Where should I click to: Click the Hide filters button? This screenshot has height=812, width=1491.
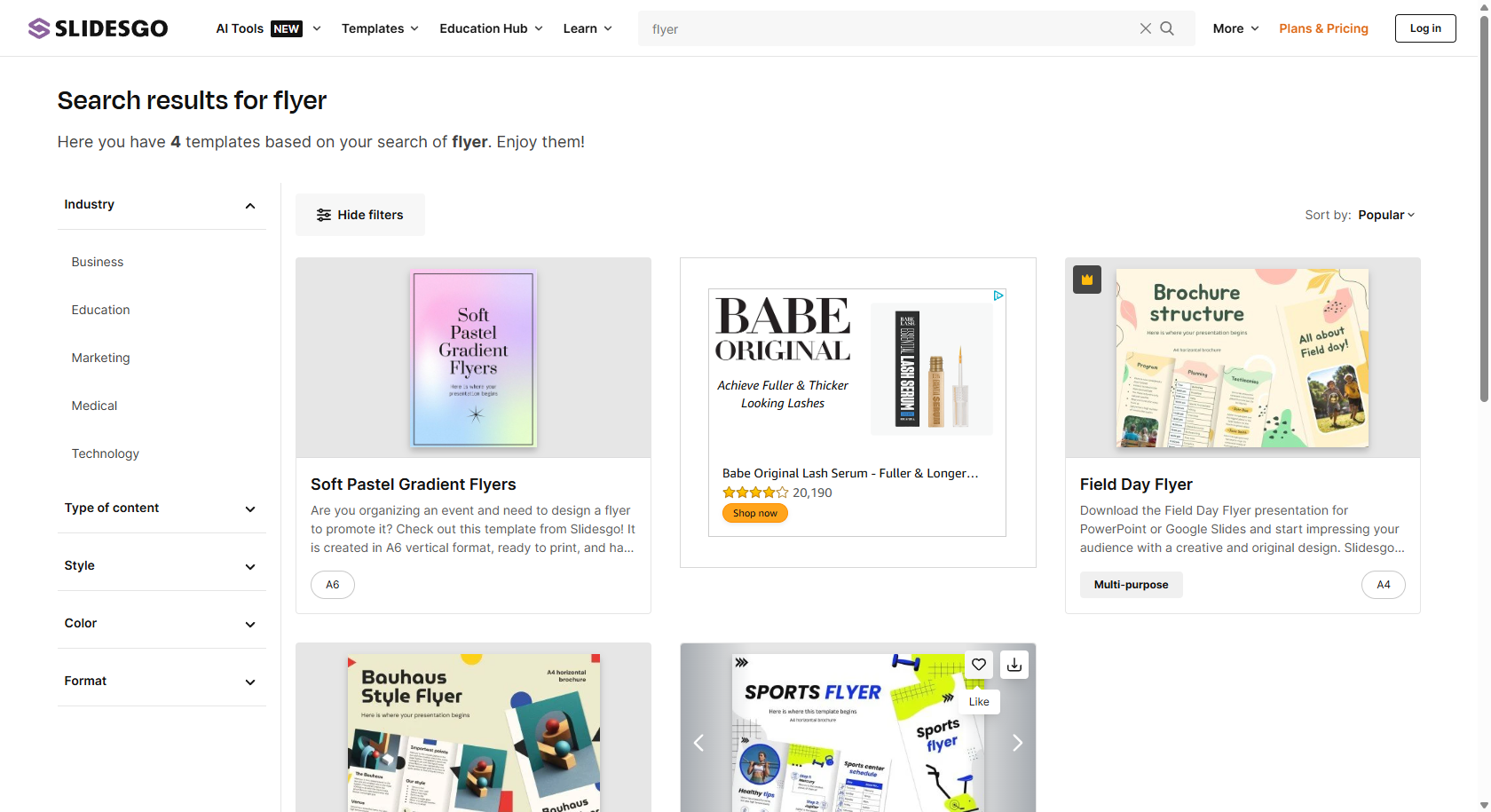(x=360, y=215)
